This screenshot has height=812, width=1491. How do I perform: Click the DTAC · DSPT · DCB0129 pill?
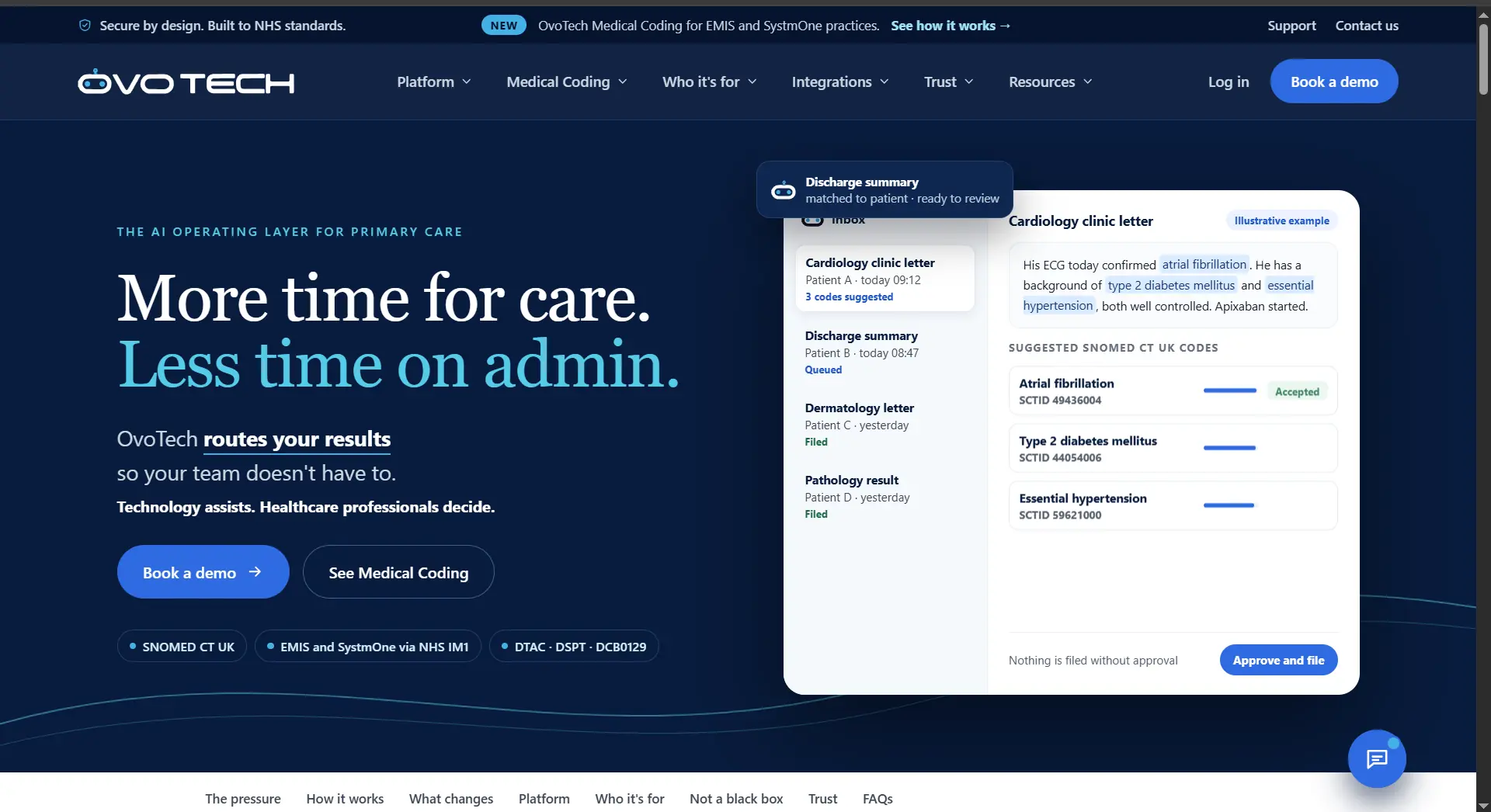pyautogui.click(x=574, y=646)
